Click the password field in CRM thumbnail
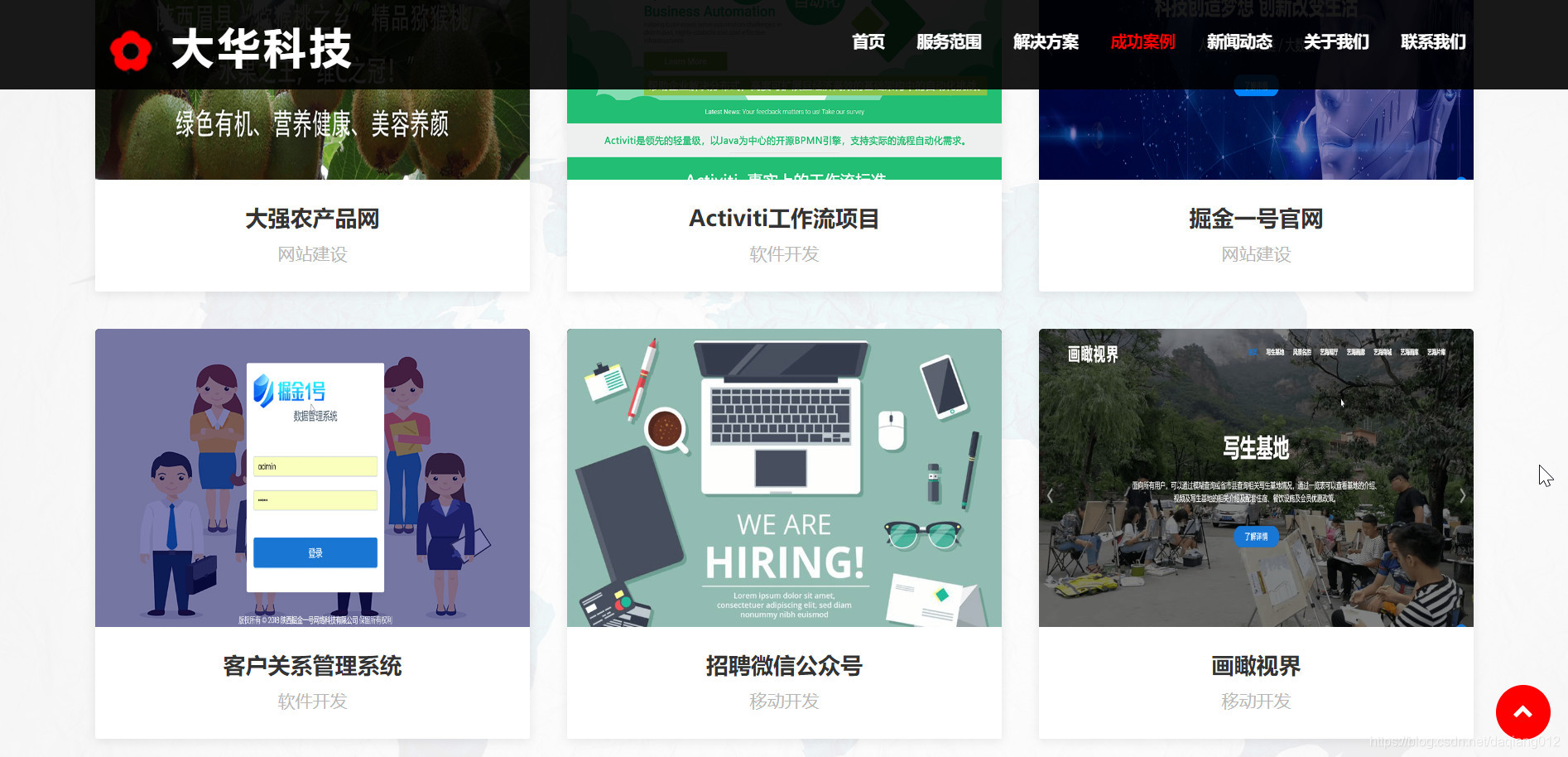 [315, 500]
